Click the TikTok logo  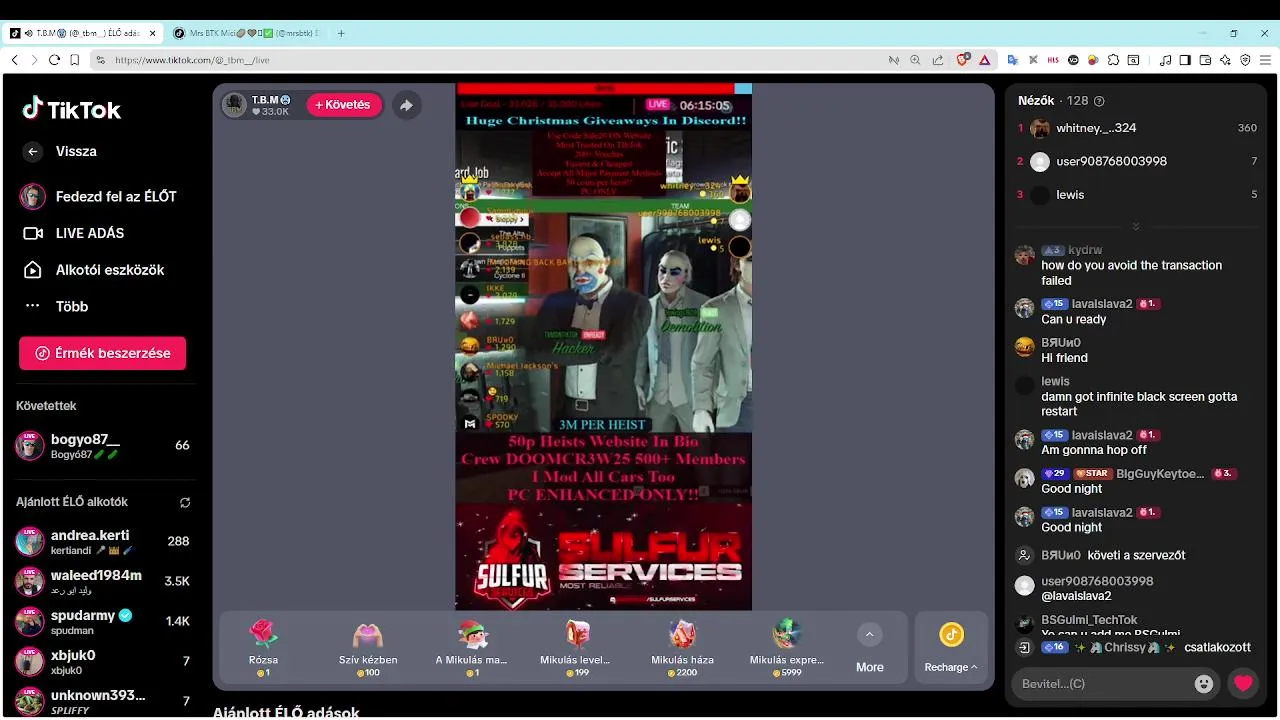(72, 109)
